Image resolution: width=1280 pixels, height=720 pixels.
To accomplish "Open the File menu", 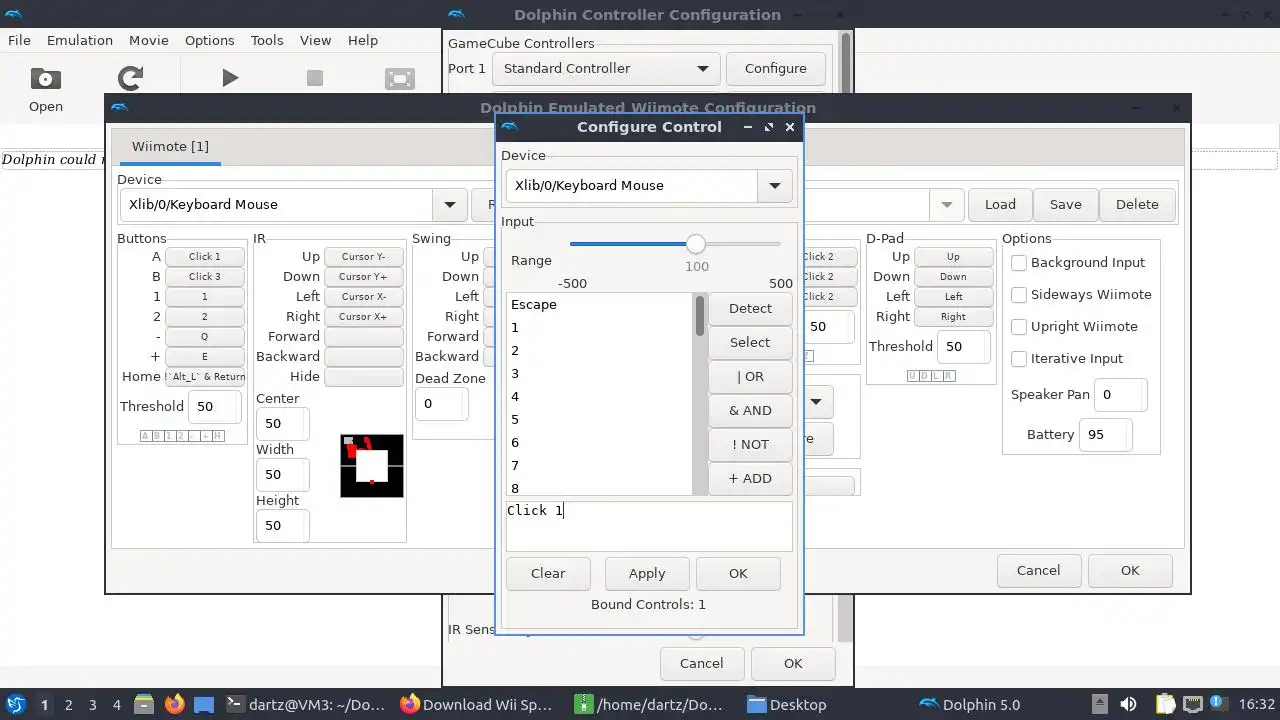I will (19, 40).
